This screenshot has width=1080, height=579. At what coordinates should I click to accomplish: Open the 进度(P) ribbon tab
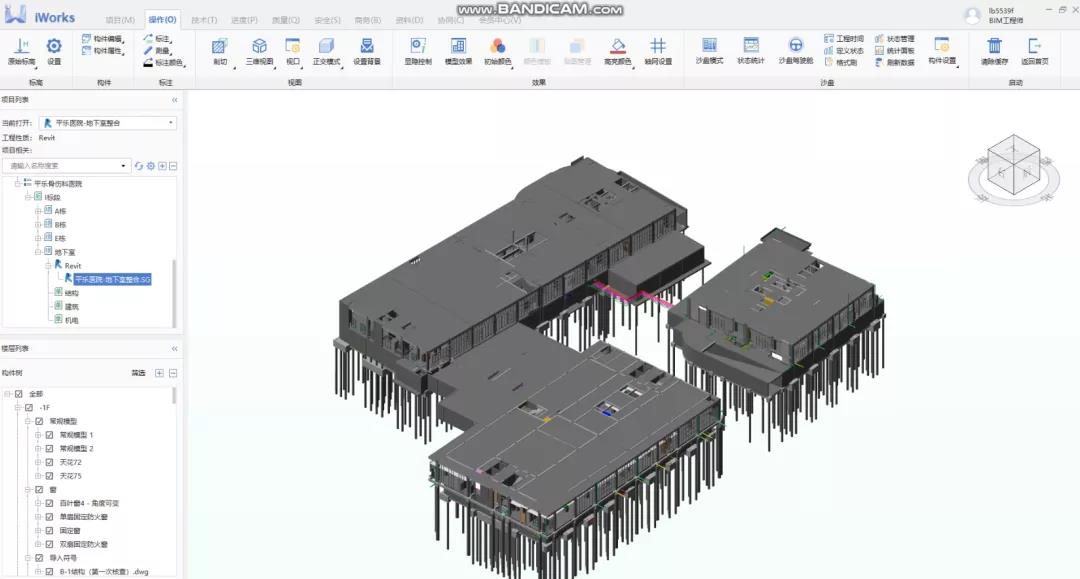[244, 20]
